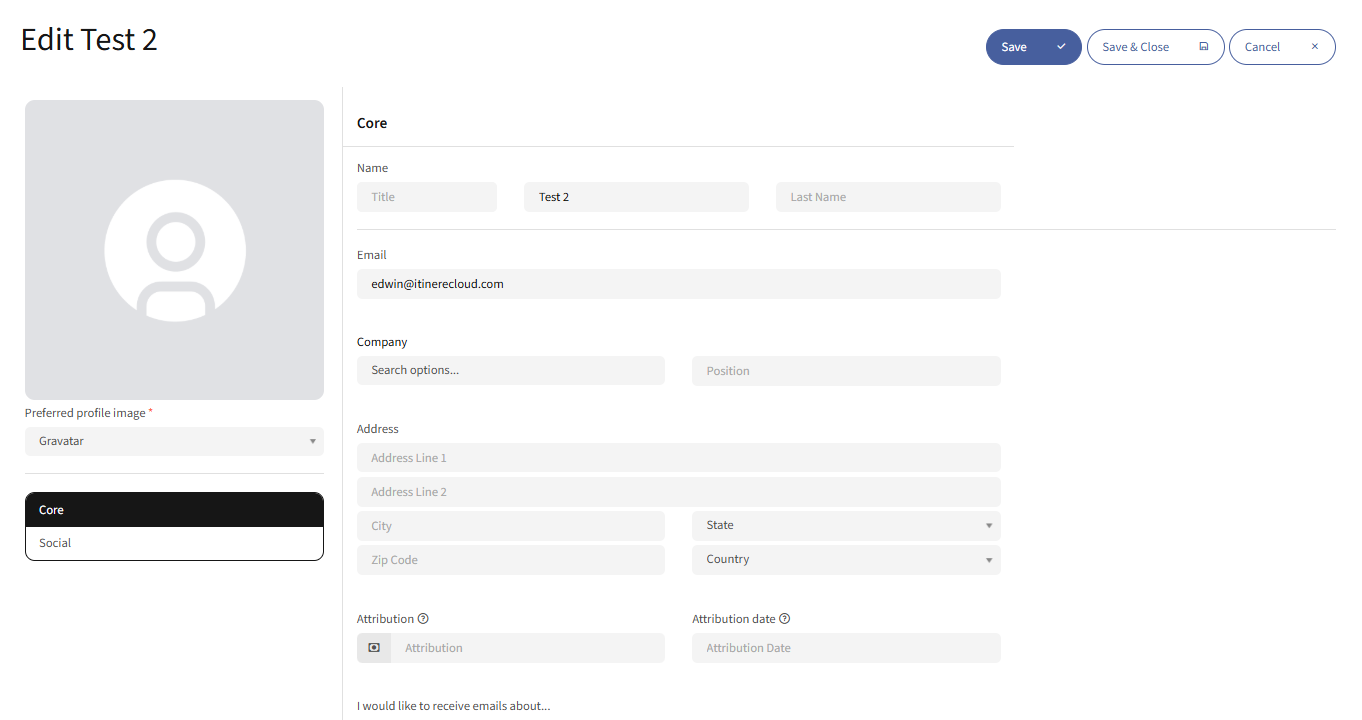Click the default profile avatar image

[174, 250]
